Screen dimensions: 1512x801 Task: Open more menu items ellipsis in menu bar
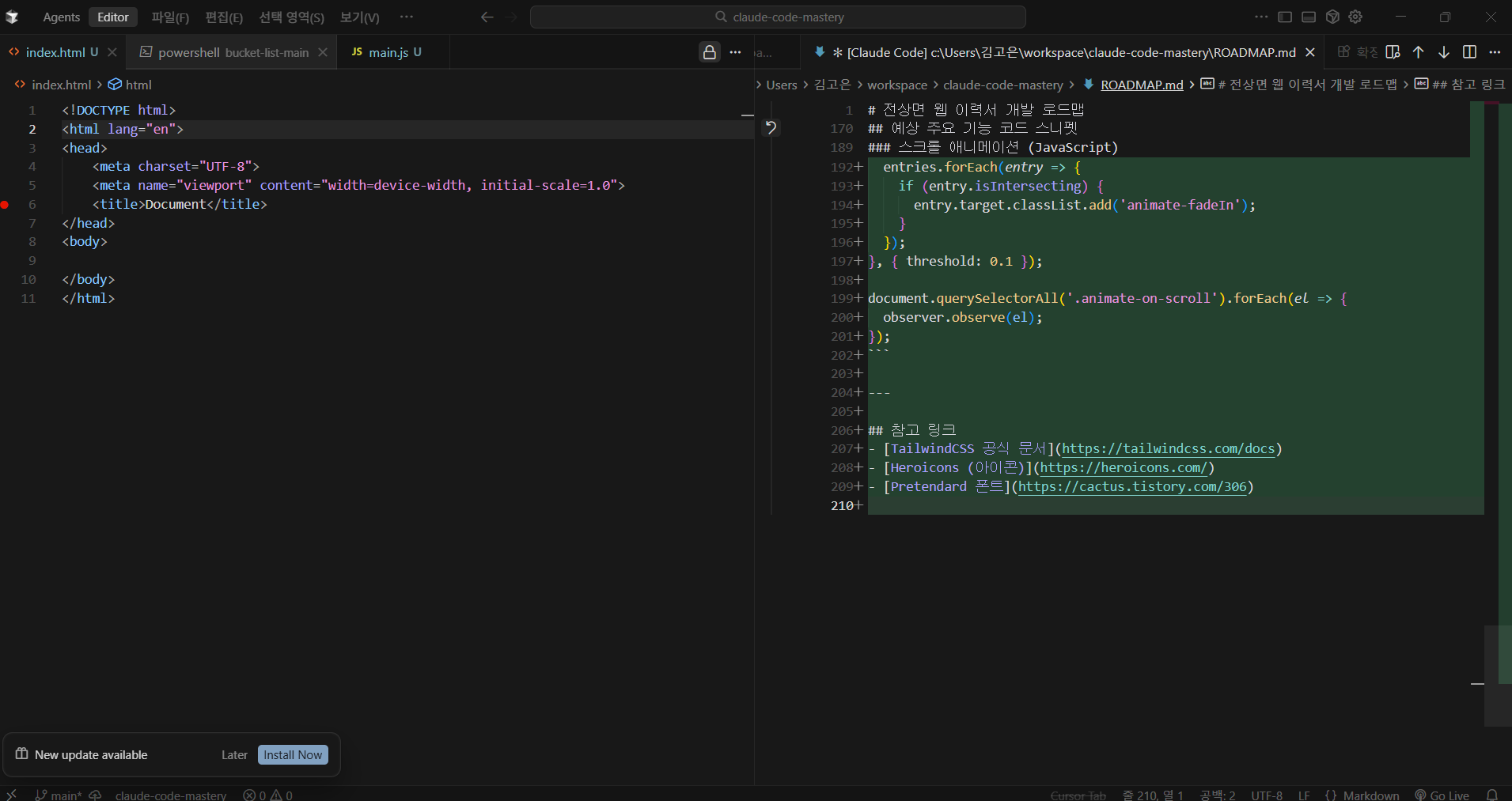pyautogui.click(x=407, y=17)
